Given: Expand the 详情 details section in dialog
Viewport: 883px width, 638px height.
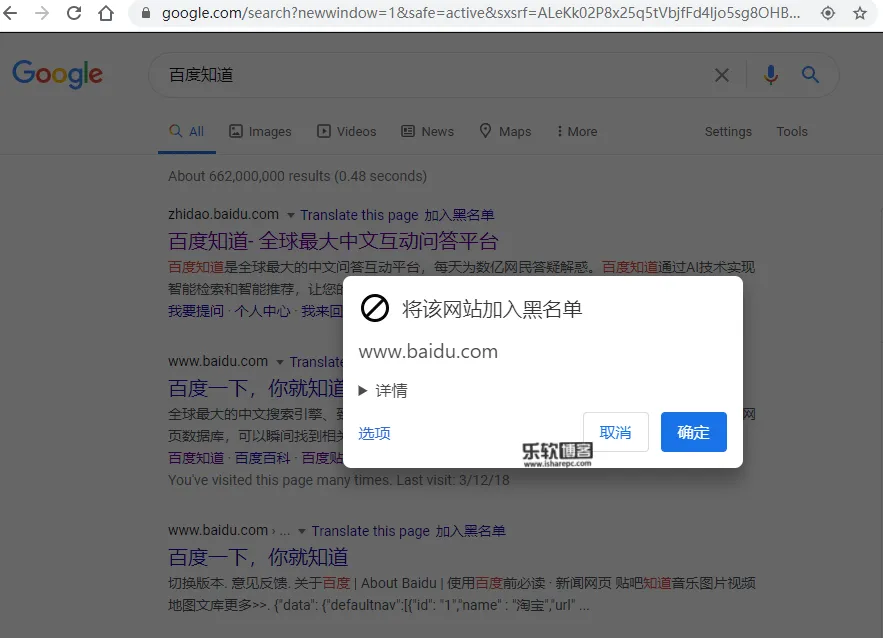Looking at the screenshot, I should pos(383,390).
